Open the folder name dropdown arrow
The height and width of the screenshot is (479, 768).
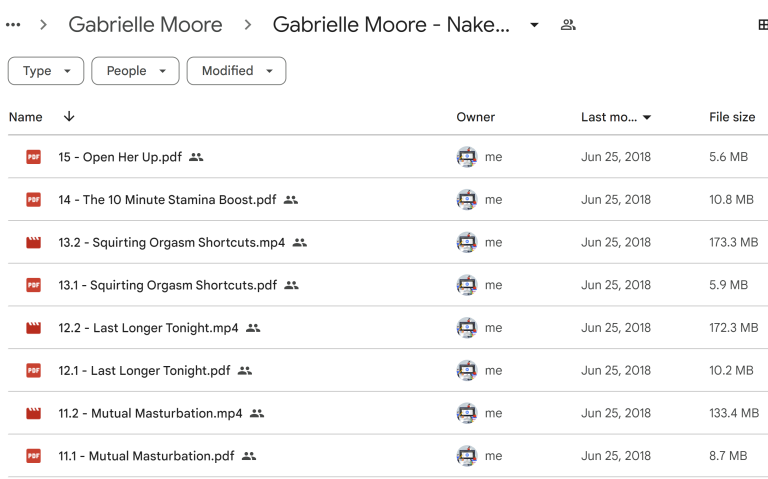tap(534, 25)
